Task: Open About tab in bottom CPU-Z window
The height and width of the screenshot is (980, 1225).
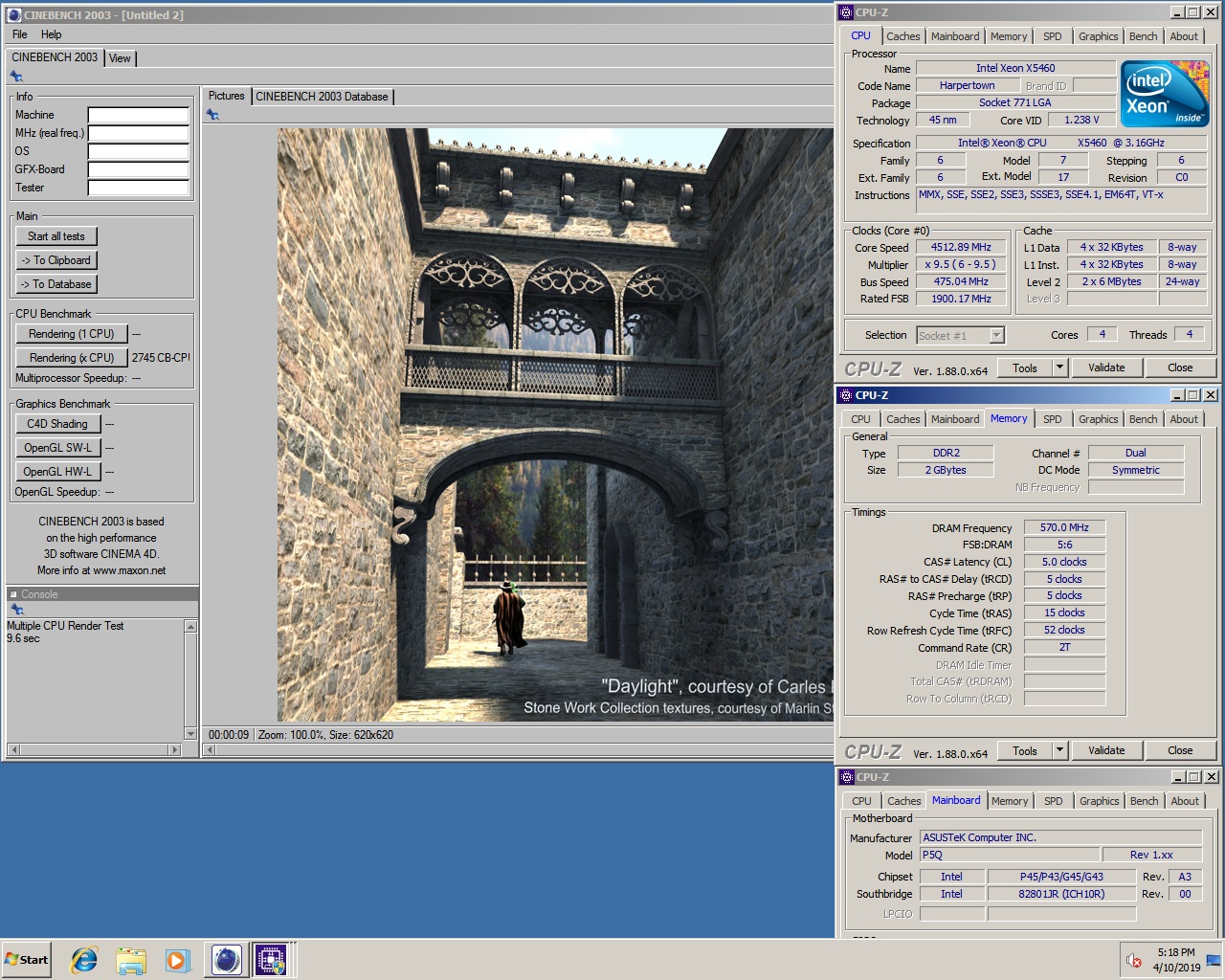Action: pyautogui.click(x=1185, y=801)
